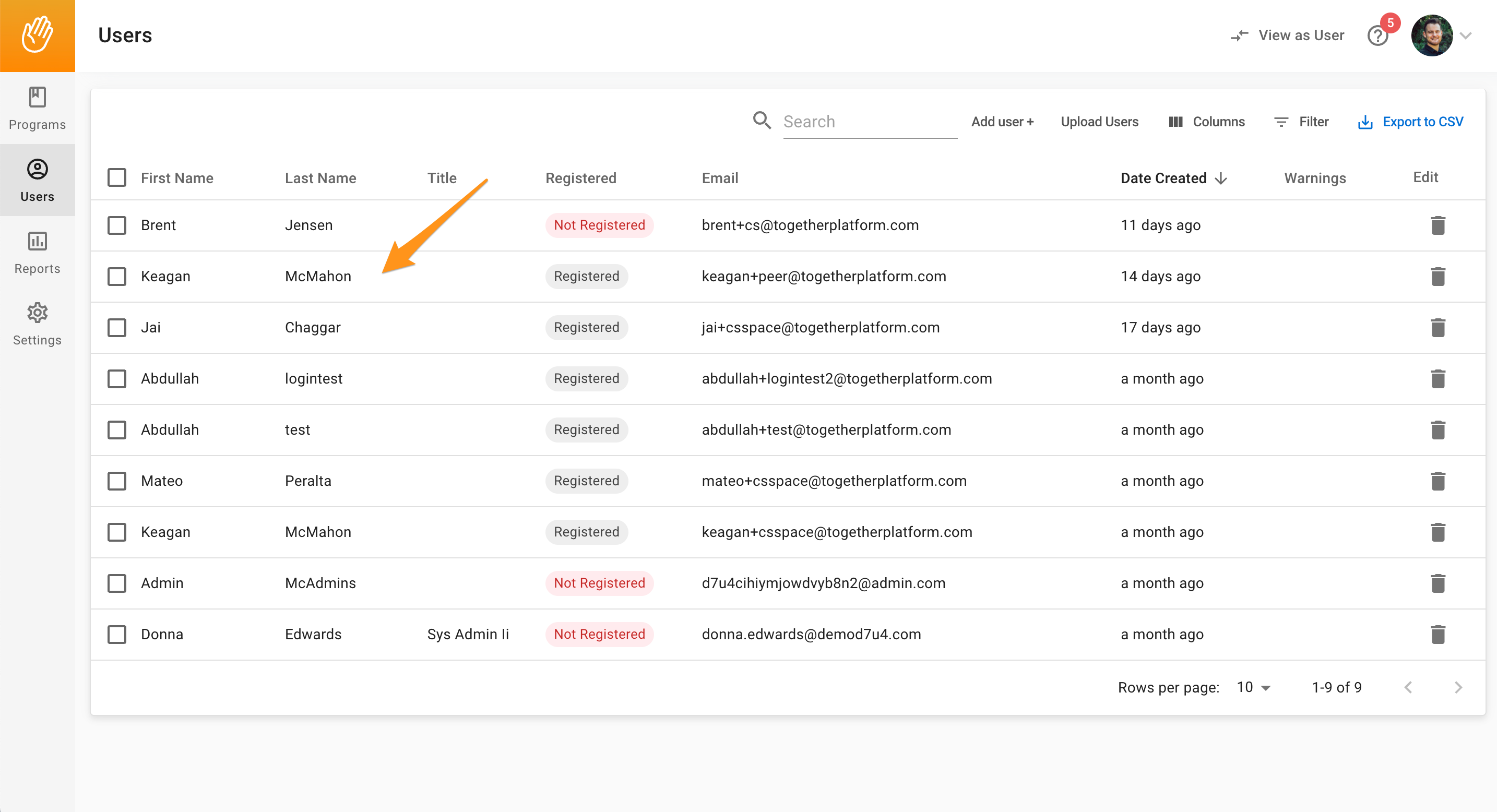
Task: Check the Abdullah test checkbox
Action: (117, 430)
